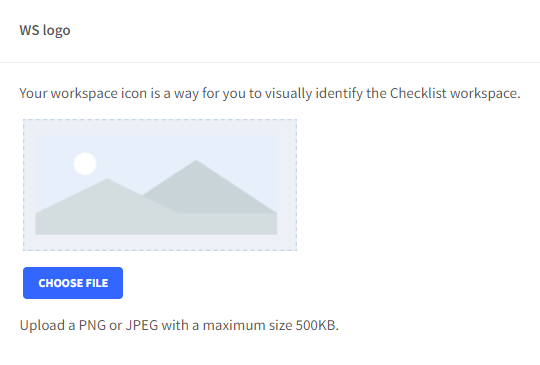The height and width of the screenshot is (365, 540).
Task: Click the divider line below WS logo heading
Action: (x=270, y=63)
